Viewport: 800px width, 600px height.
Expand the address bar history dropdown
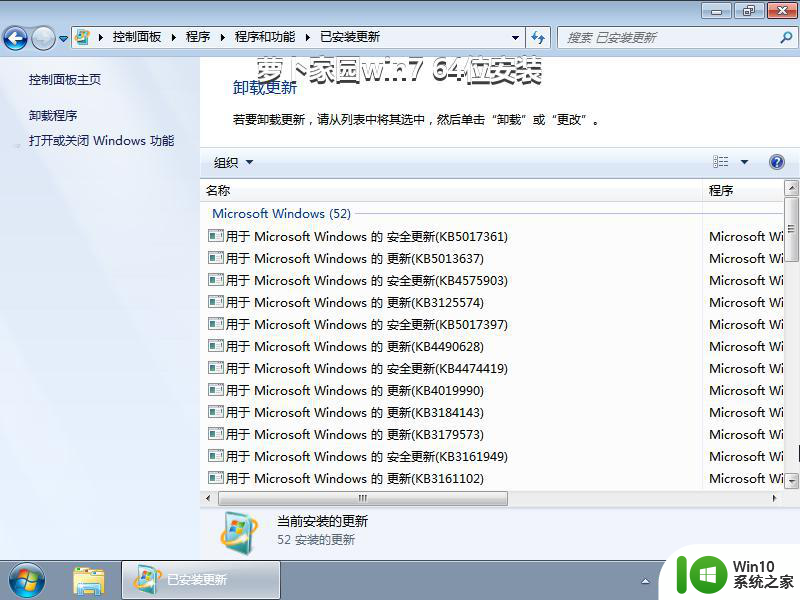tap(515, 37)
